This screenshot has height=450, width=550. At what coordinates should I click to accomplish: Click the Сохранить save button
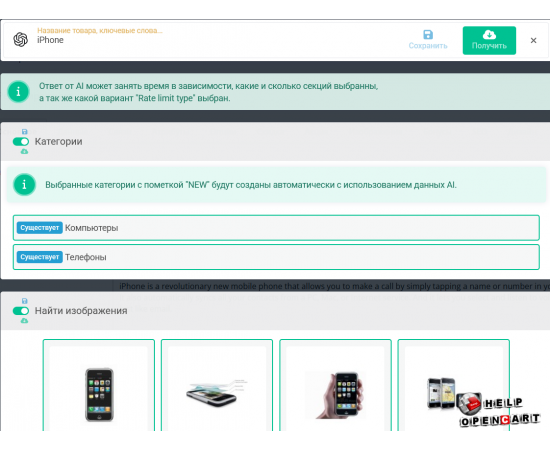point(428,40)
